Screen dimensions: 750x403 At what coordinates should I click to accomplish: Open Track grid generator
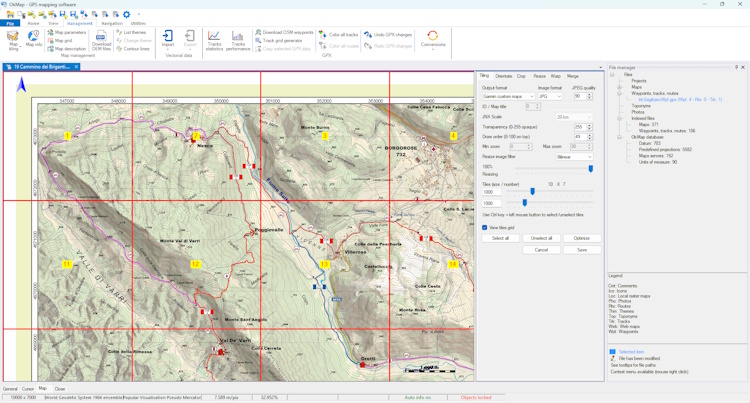click(279, 41)
